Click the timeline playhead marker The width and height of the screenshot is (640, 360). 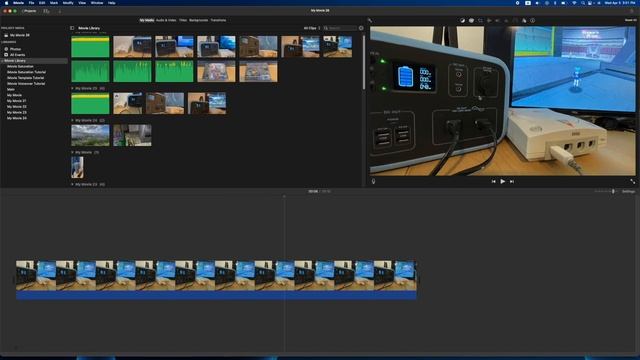(284, 196)
